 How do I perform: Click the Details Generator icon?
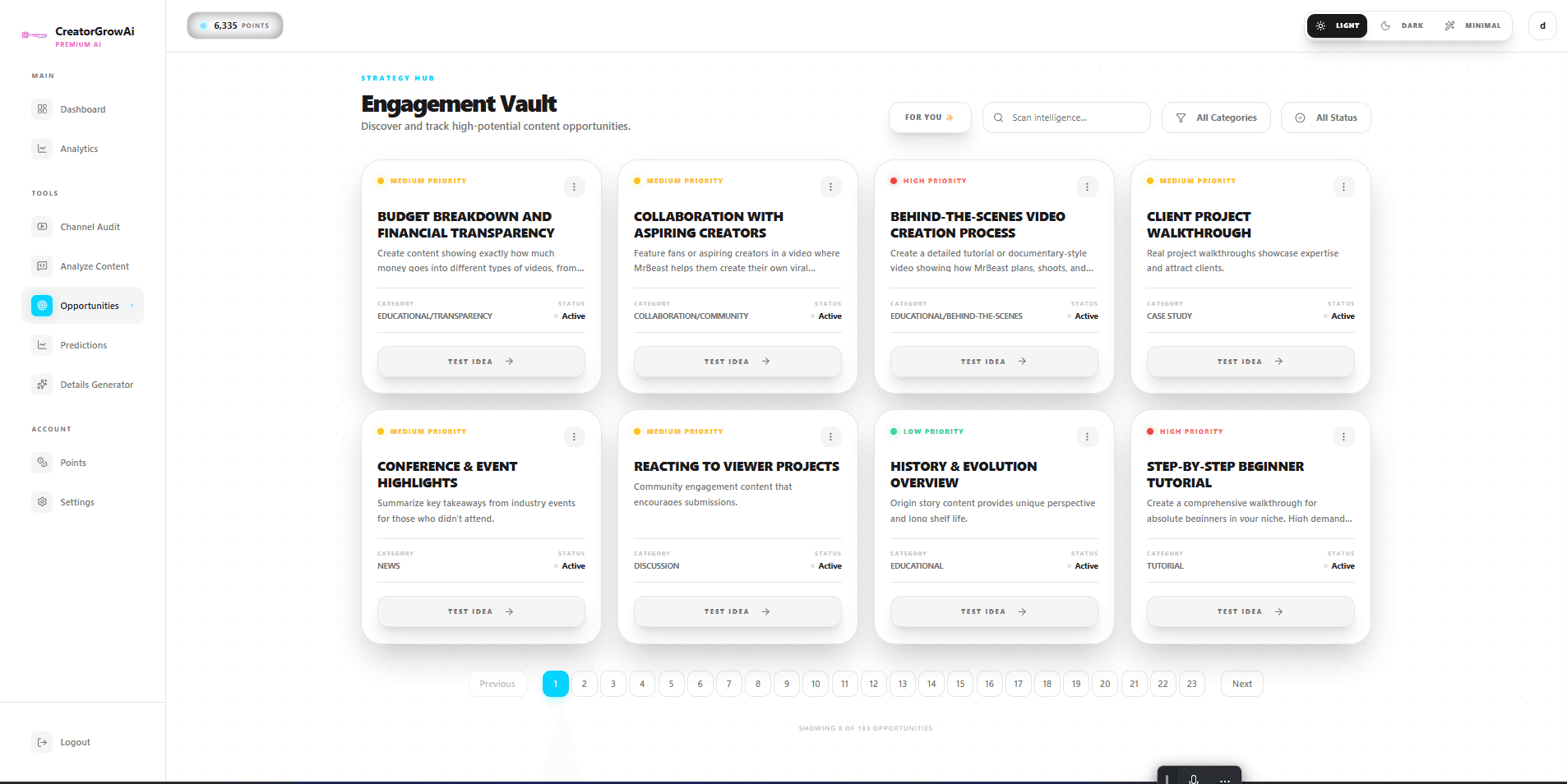(42, 384)
